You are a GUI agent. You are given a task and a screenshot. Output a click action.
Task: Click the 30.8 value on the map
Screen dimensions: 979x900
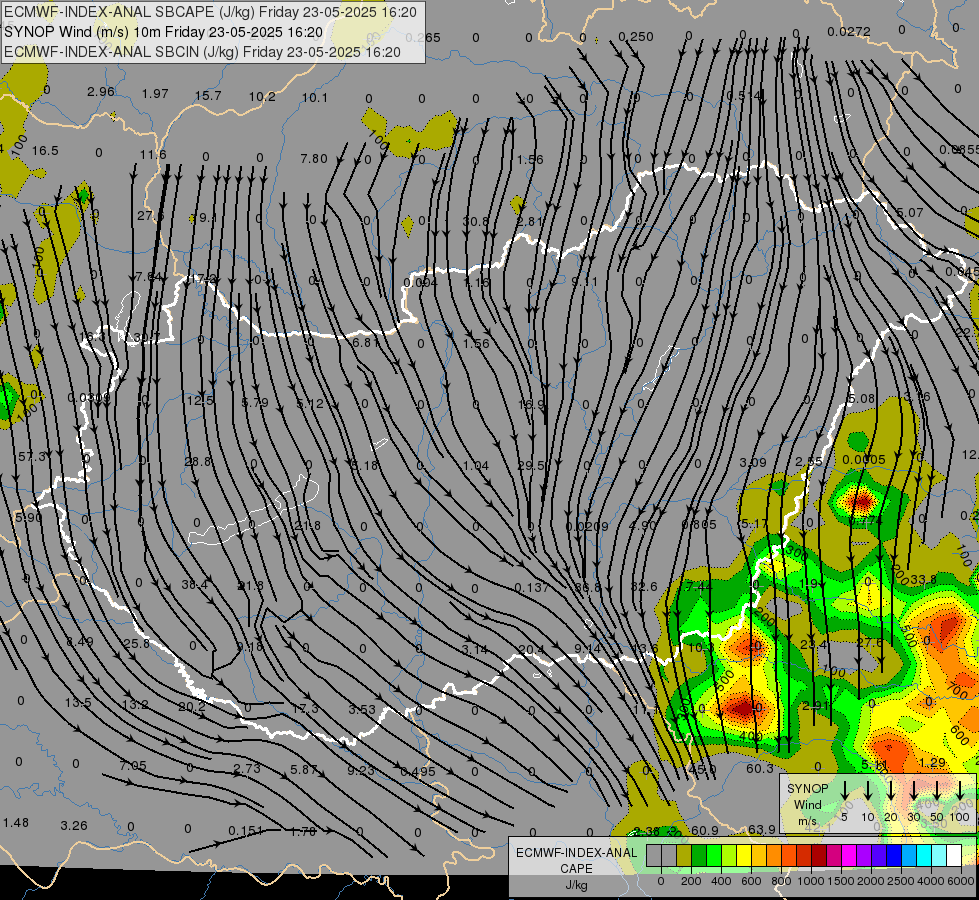[x=476, y=221]
